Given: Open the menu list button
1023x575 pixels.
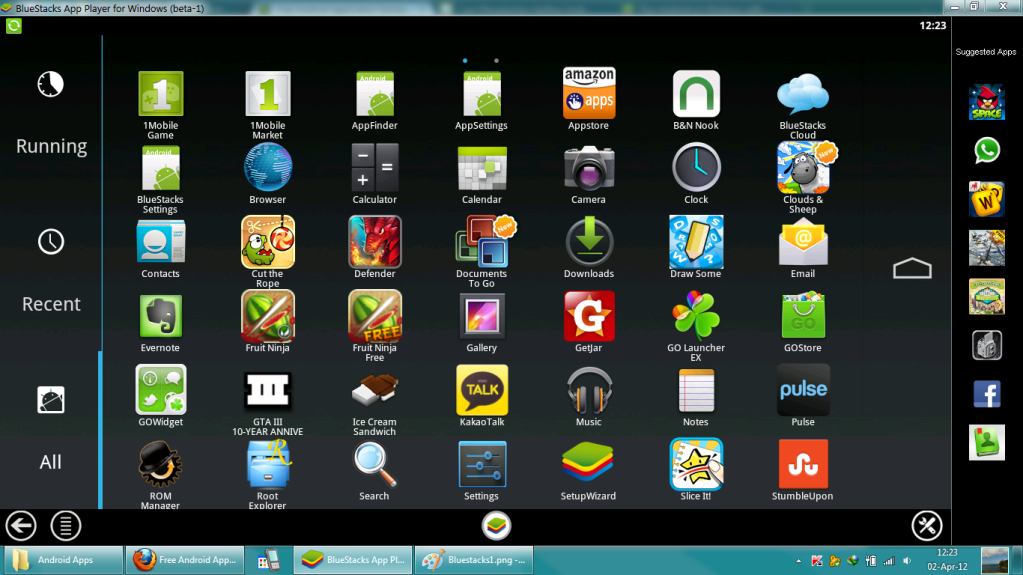Looking at the screenshot, I should 66,525.
